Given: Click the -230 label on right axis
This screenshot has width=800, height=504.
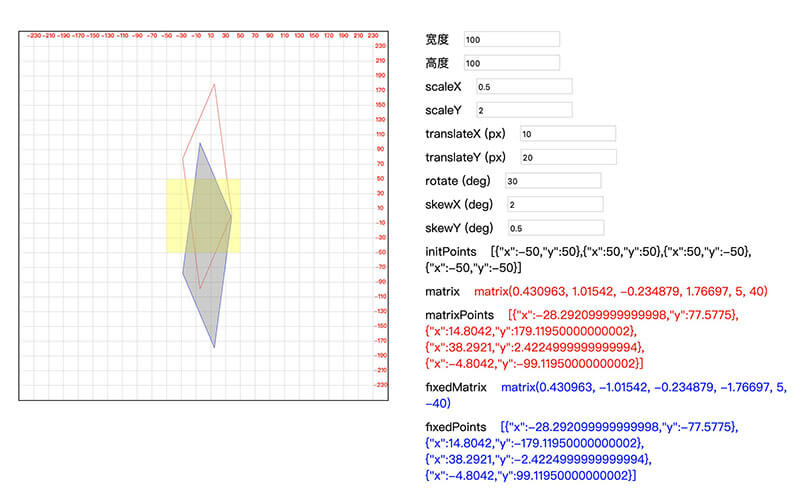Looking at the screenshot, I should (x=382, y=385).
